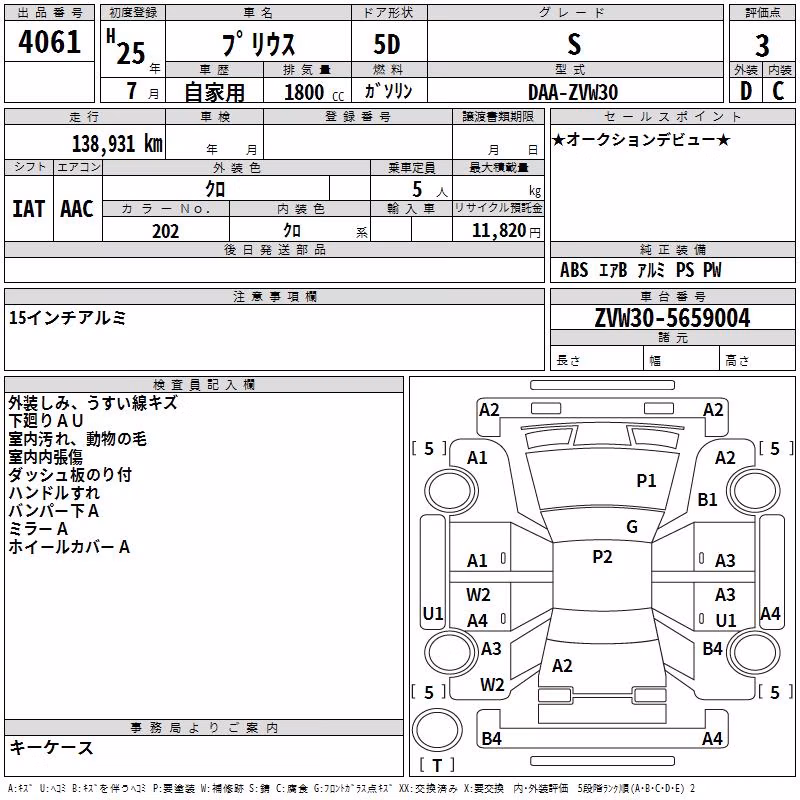Select the front-left wheel circle on diagram
Image resolution: width=800 pixels, height=800 pixels.
(x=451, y=491)
